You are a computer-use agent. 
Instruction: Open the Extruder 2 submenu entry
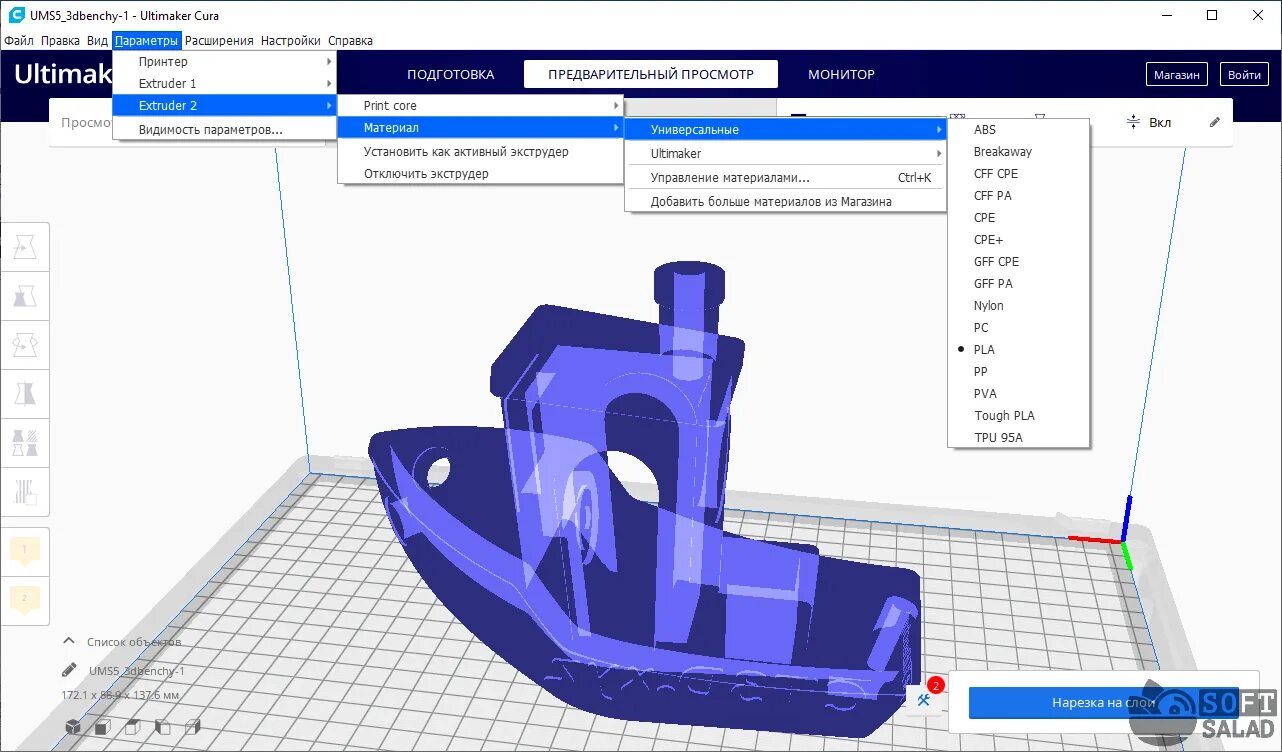(224, 106)
